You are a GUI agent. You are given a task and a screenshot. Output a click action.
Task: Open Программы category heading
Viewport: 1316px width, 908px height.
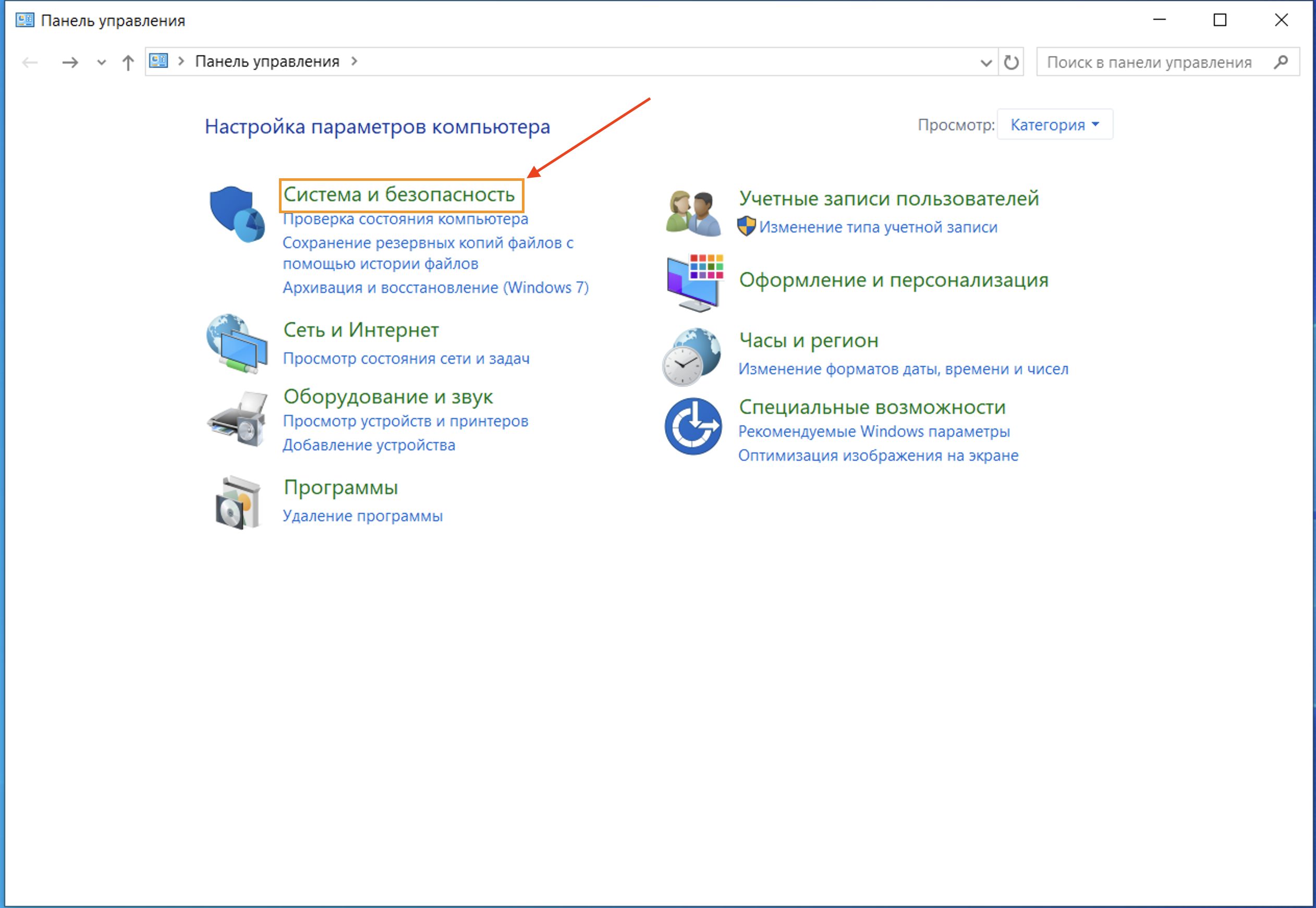pos(341,487)
